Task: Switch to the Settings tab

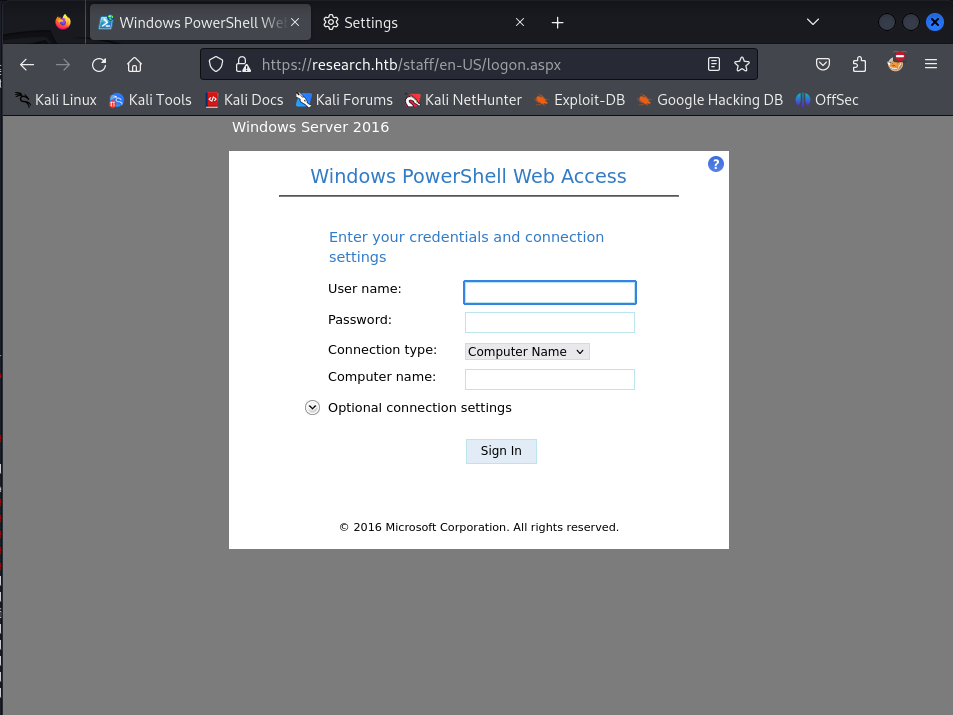Action: 422,22
